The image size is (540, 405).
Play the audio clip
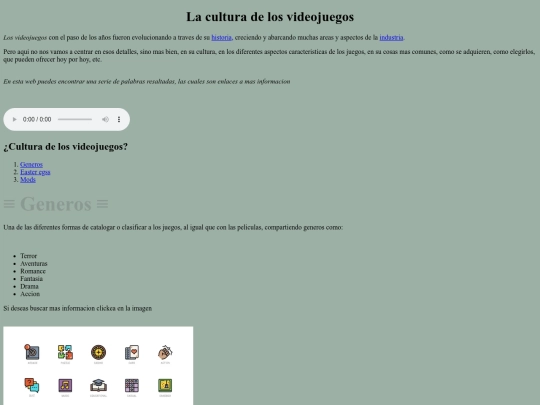pyautogui.click(x=14, y=119)
